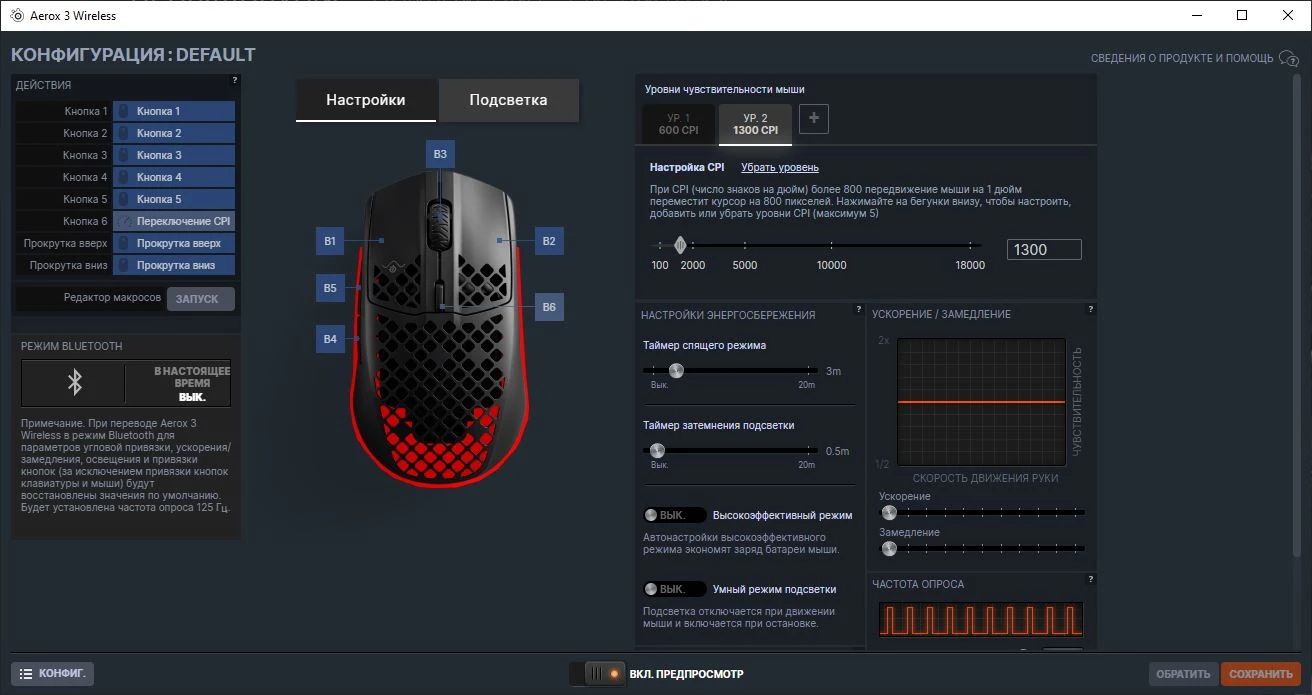Maximize the Aerox 3 Wireless window
The width and height of the screenshot is (1312, 695).
(x=1241, y=15)
